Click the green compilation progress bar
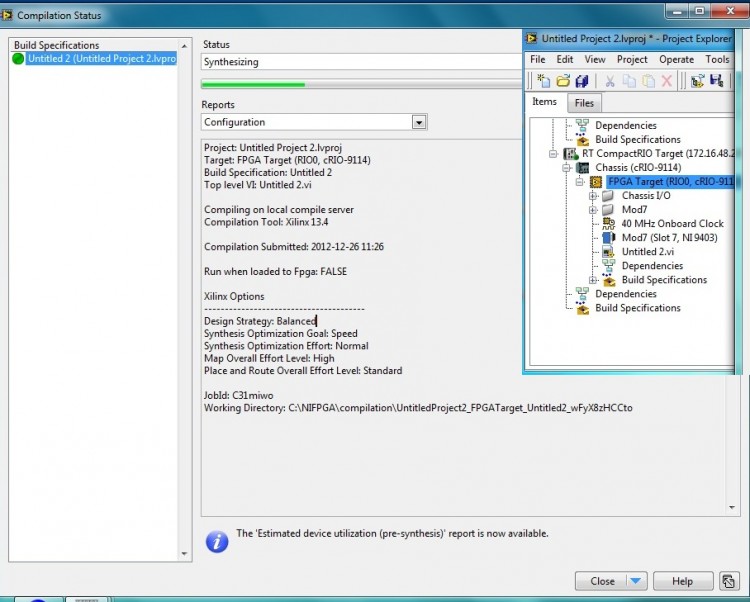The width and height of the screenshot is (750, 602). click(x=254, y=85)
